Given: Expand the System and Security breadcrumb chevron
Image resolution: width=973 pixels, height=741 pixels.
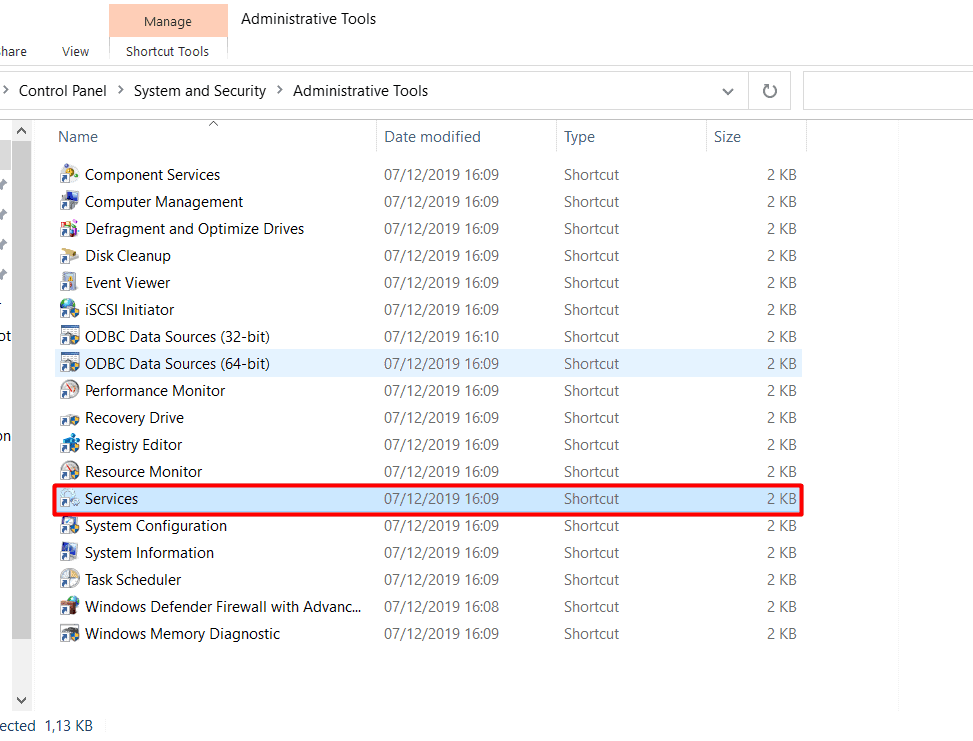Looking at the screenshot, I should pos(280,90).
